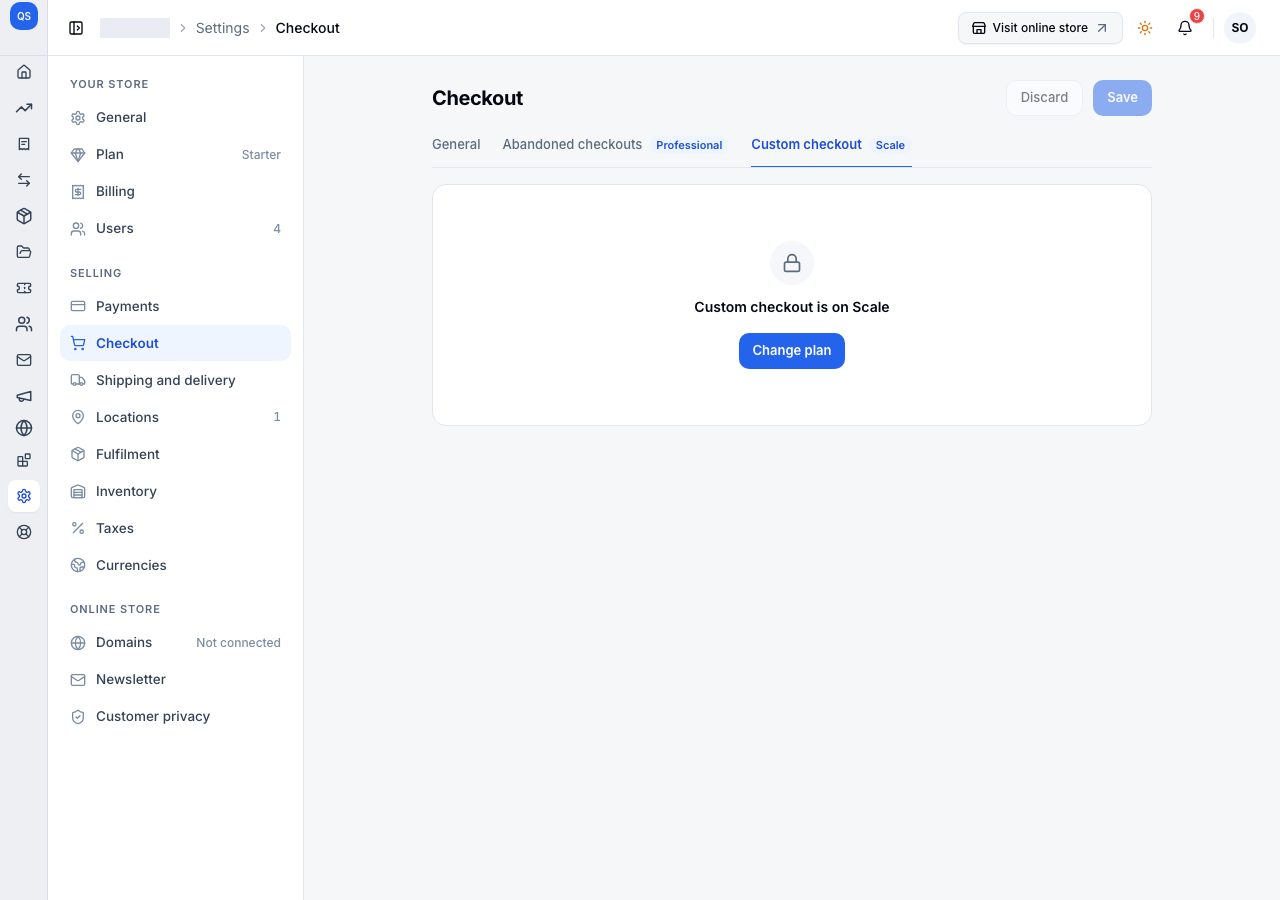This screenshot has height=900, width=1280.
Task: Click the blurred store name in breadcrumb
Action: (135, 28)
